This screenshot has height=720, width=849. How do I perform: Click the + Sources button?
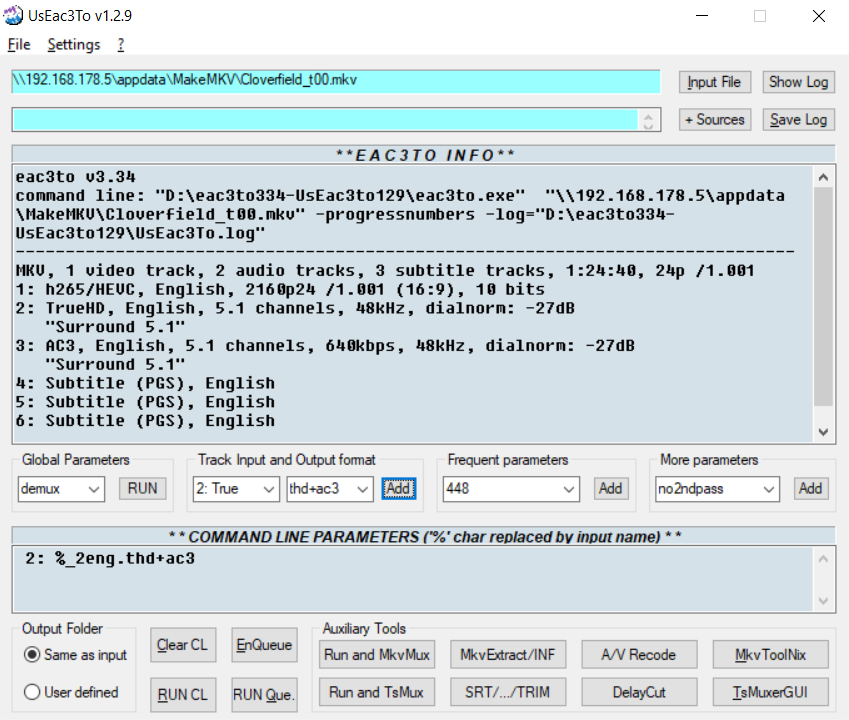714,120
